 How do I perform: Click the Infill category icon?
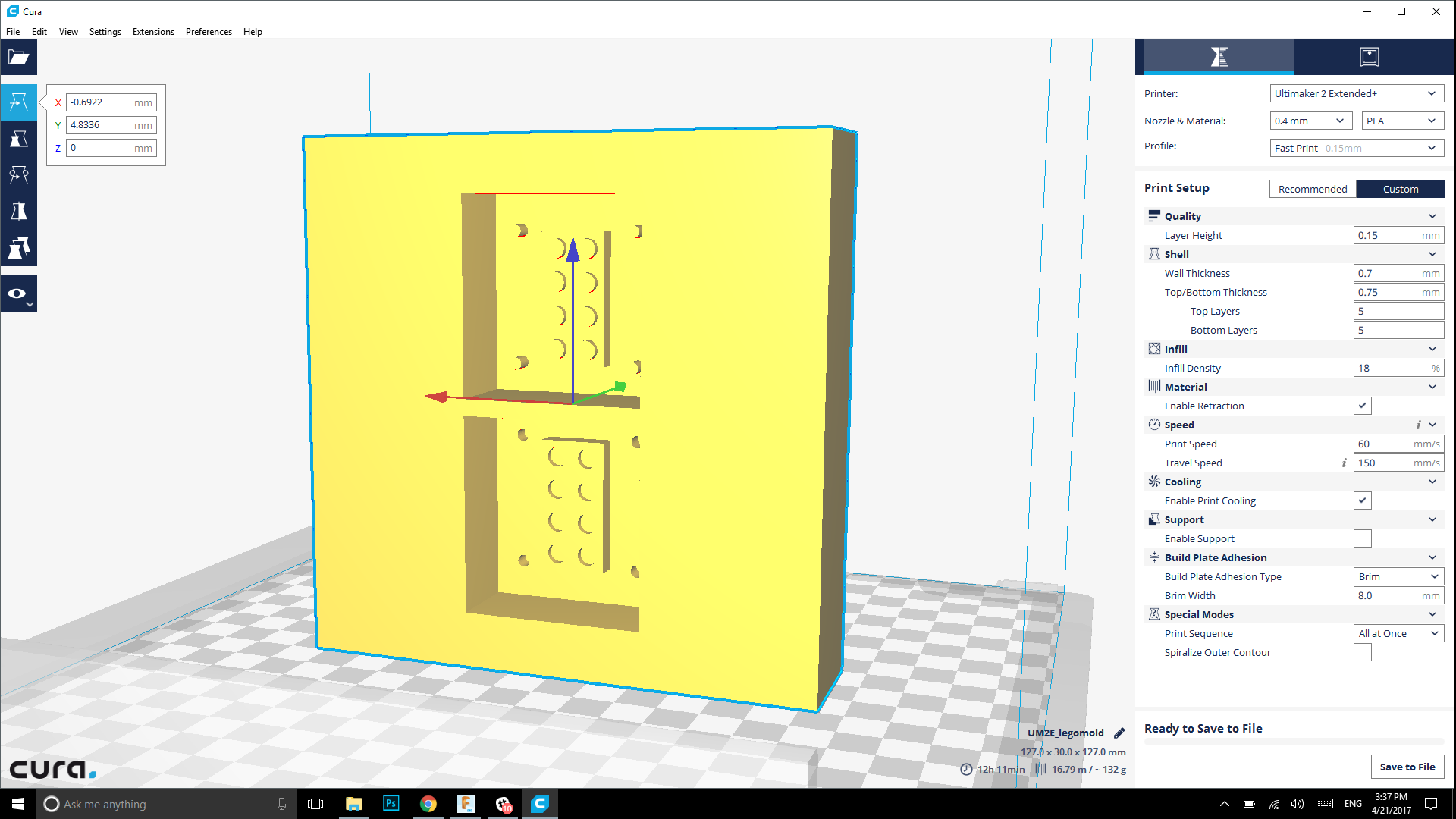pos(1154,349)
